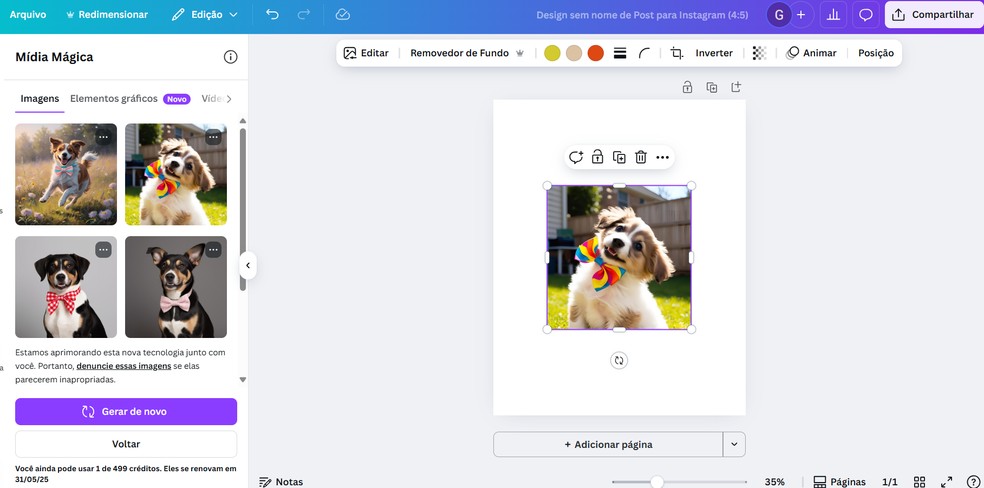Viewport: 984px width, 488px height.
Task: Click the rotate handle below the image
Action: 619,360
